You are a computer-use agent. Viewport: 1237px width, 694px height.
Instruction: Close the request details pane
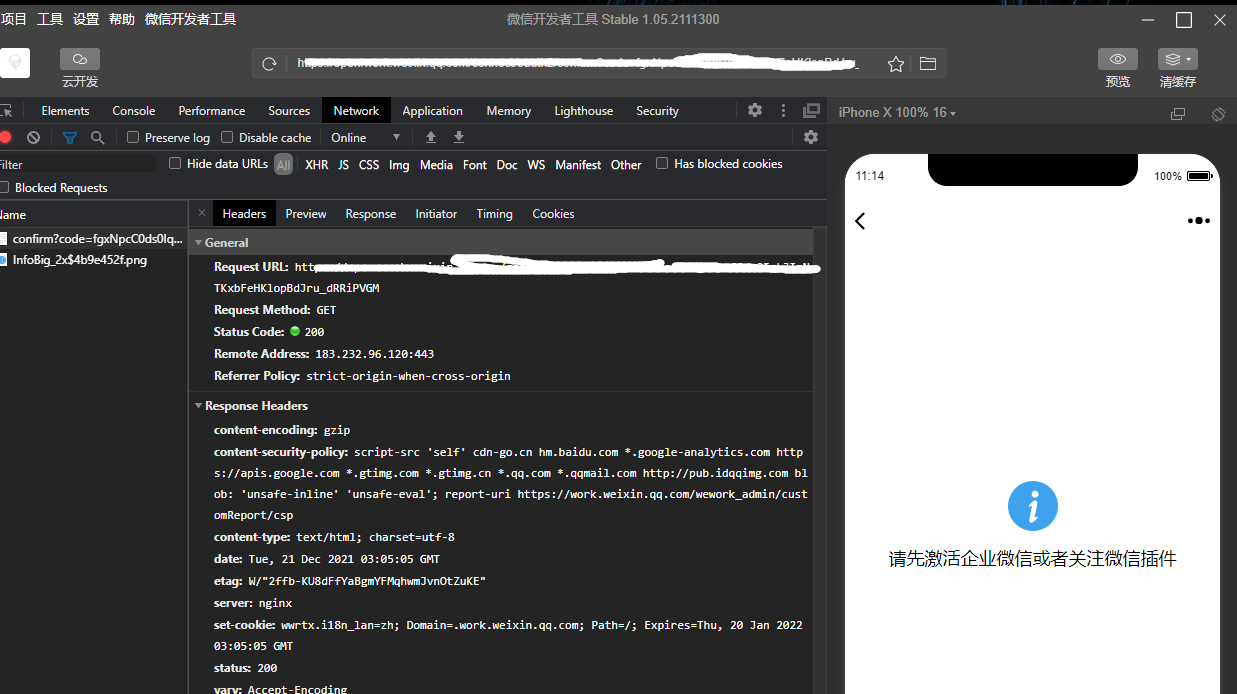[201, 213]
